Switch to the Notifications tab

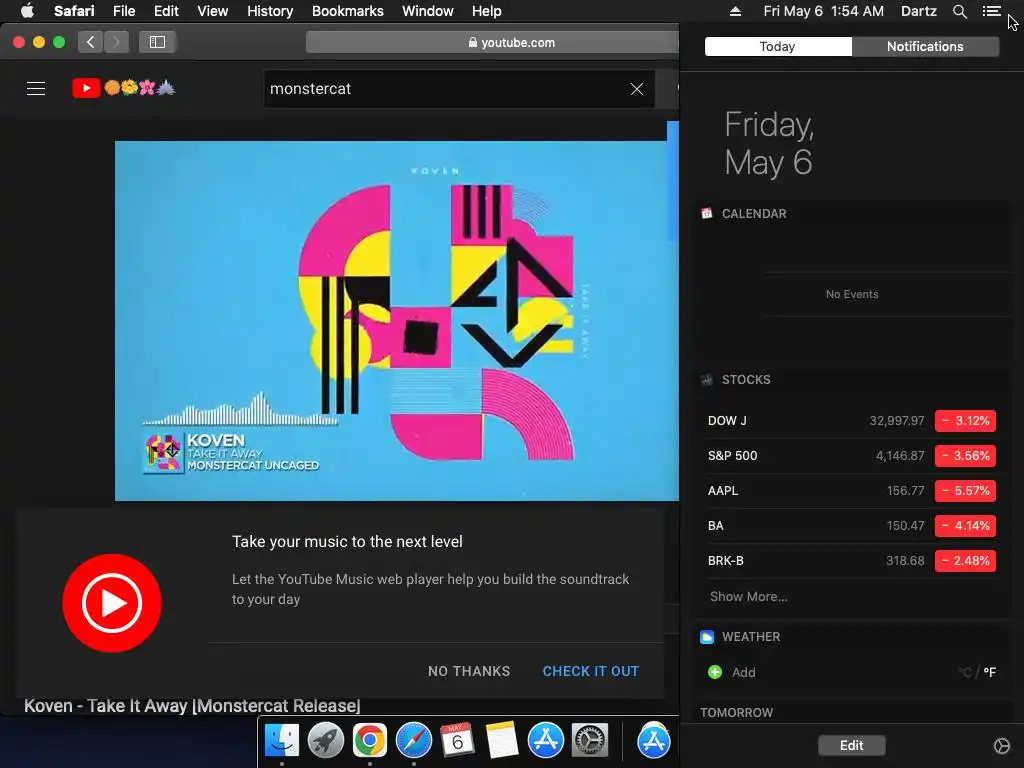tap(925, 46)
